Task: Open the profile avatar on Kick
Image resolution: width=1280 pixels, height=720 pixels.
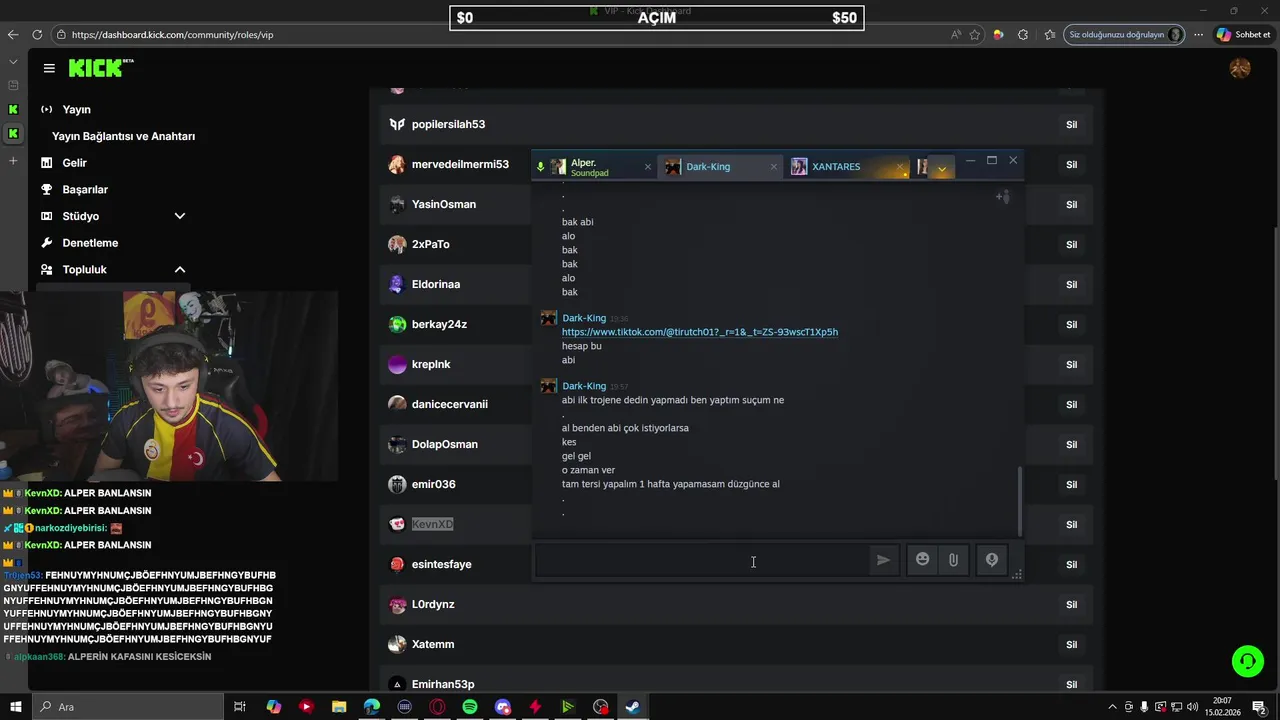Action: 1240,68
